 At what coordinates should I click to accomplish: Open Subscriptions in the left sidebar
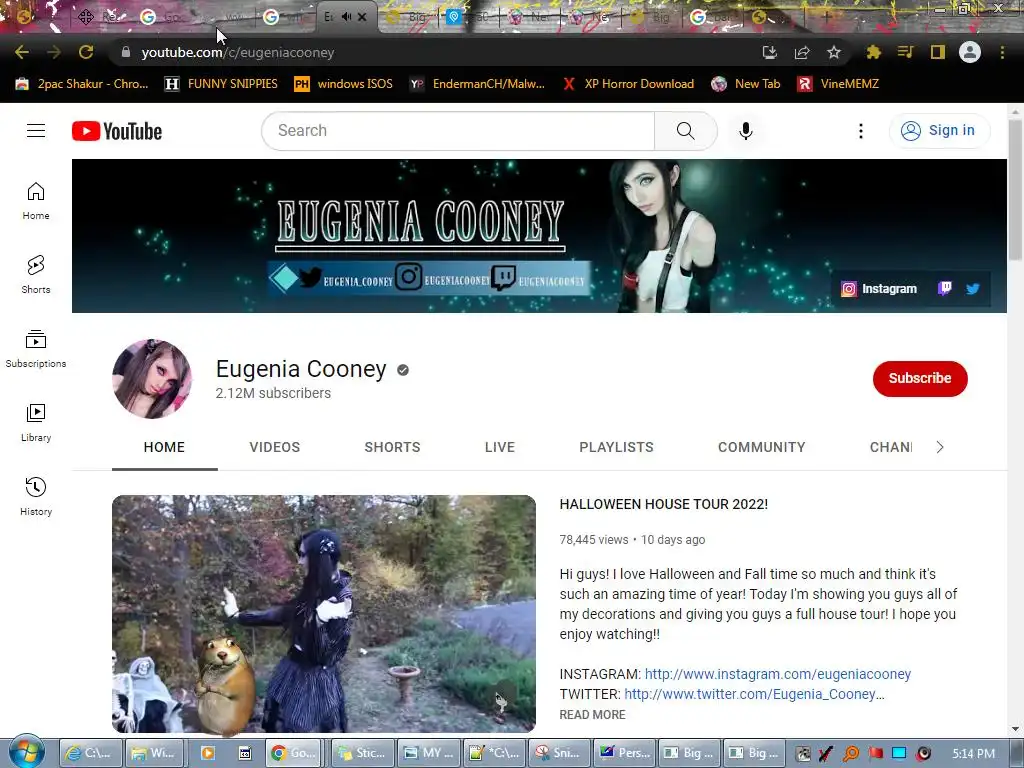[x=36, y=349]
